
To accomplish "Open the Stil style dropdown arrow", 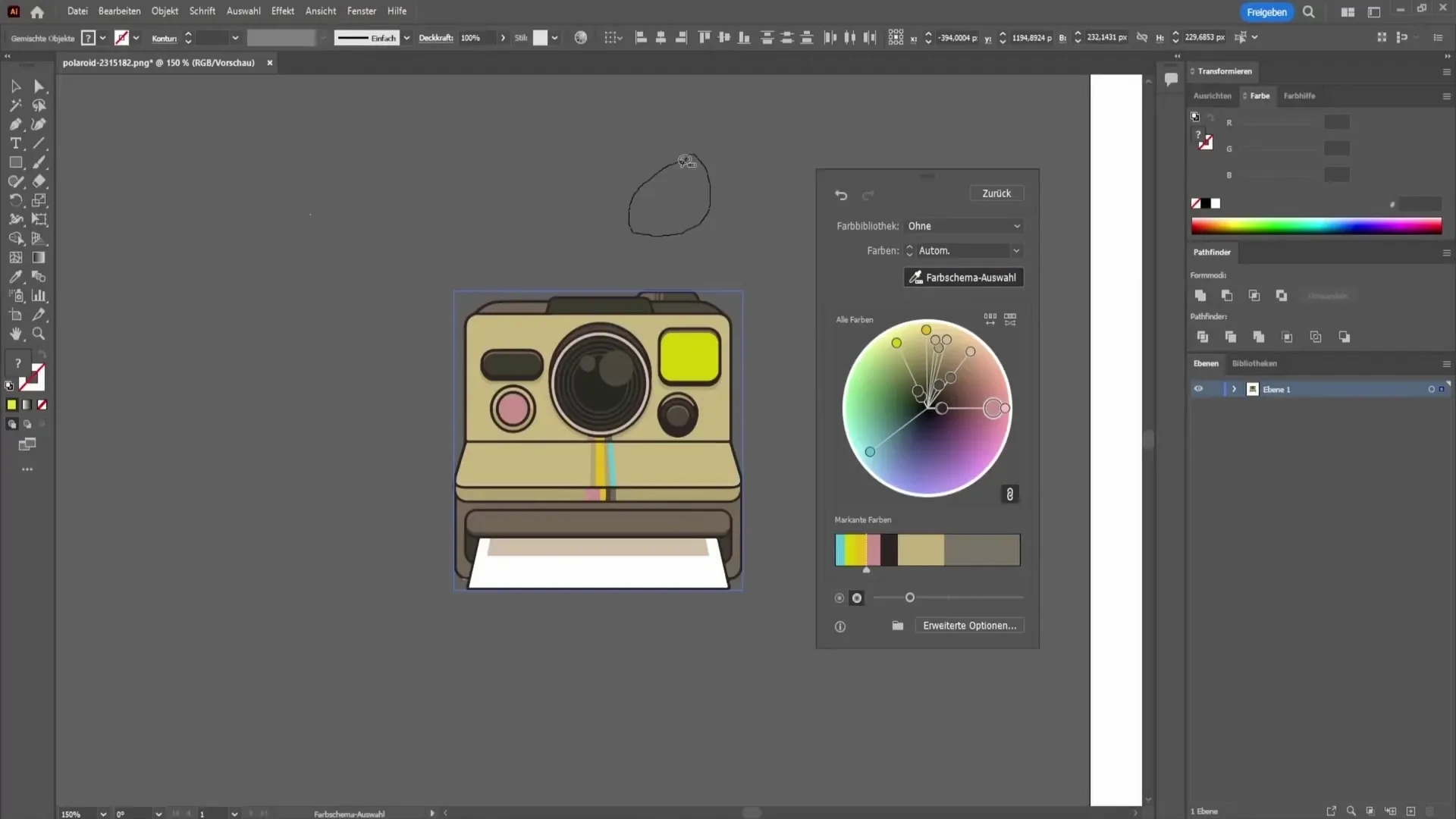I will 554,38.
